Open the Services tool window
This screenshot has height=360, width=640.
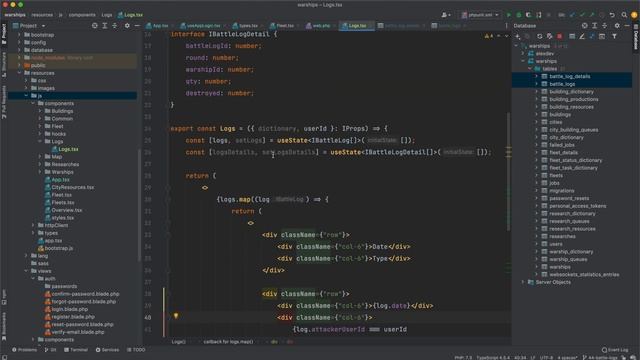[x=107, y=350]
